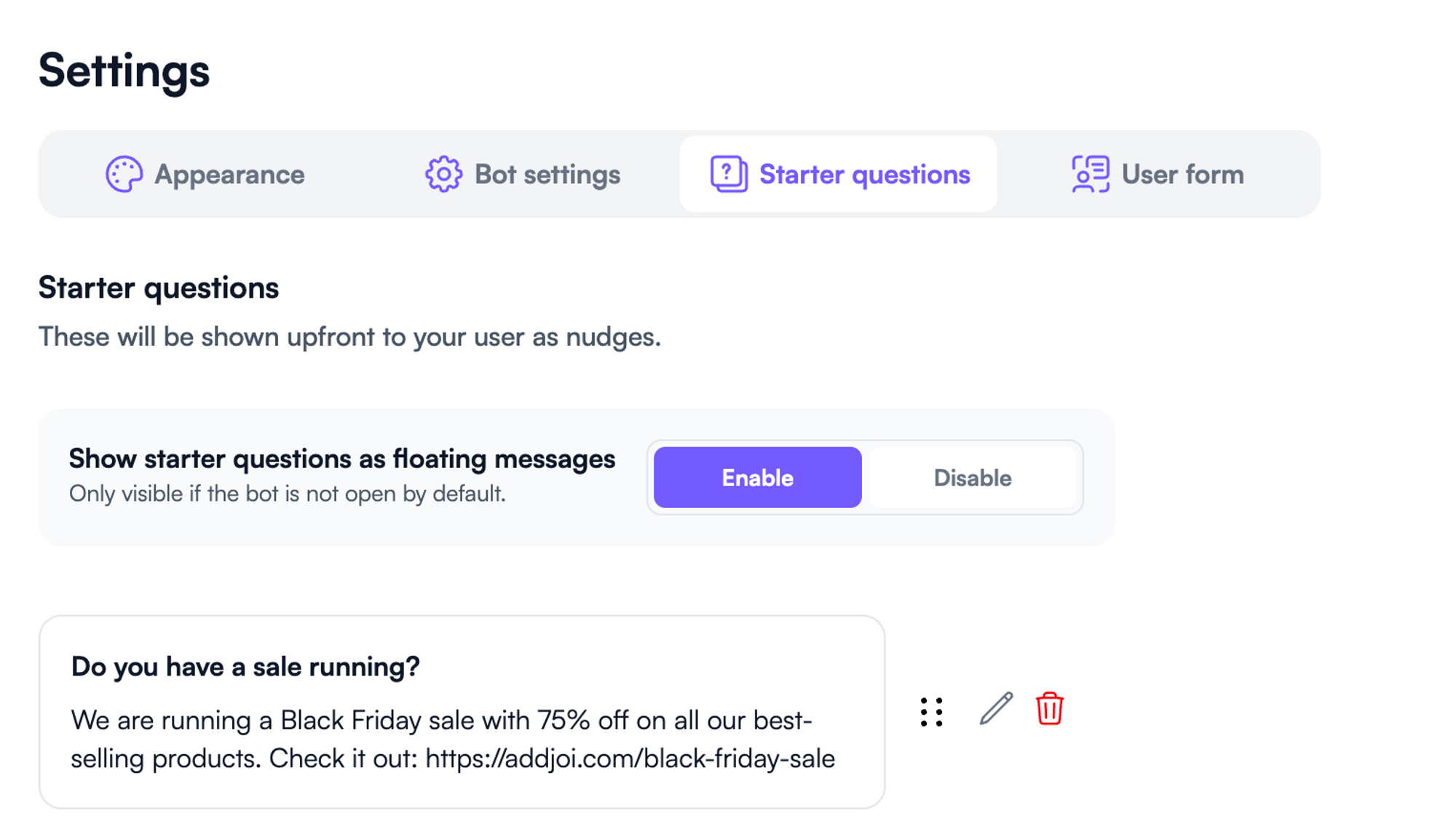Open the black-friday-sale link
The width and height of the screenshot is (1456, 824).
(x=630, y=758)
